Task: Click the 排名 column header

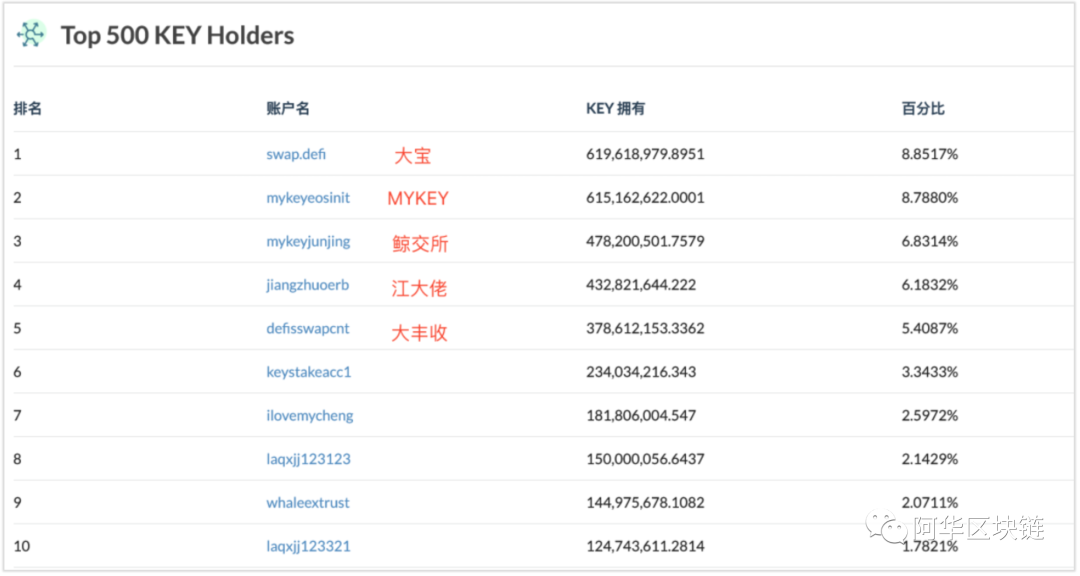Action: pos(28,108)
